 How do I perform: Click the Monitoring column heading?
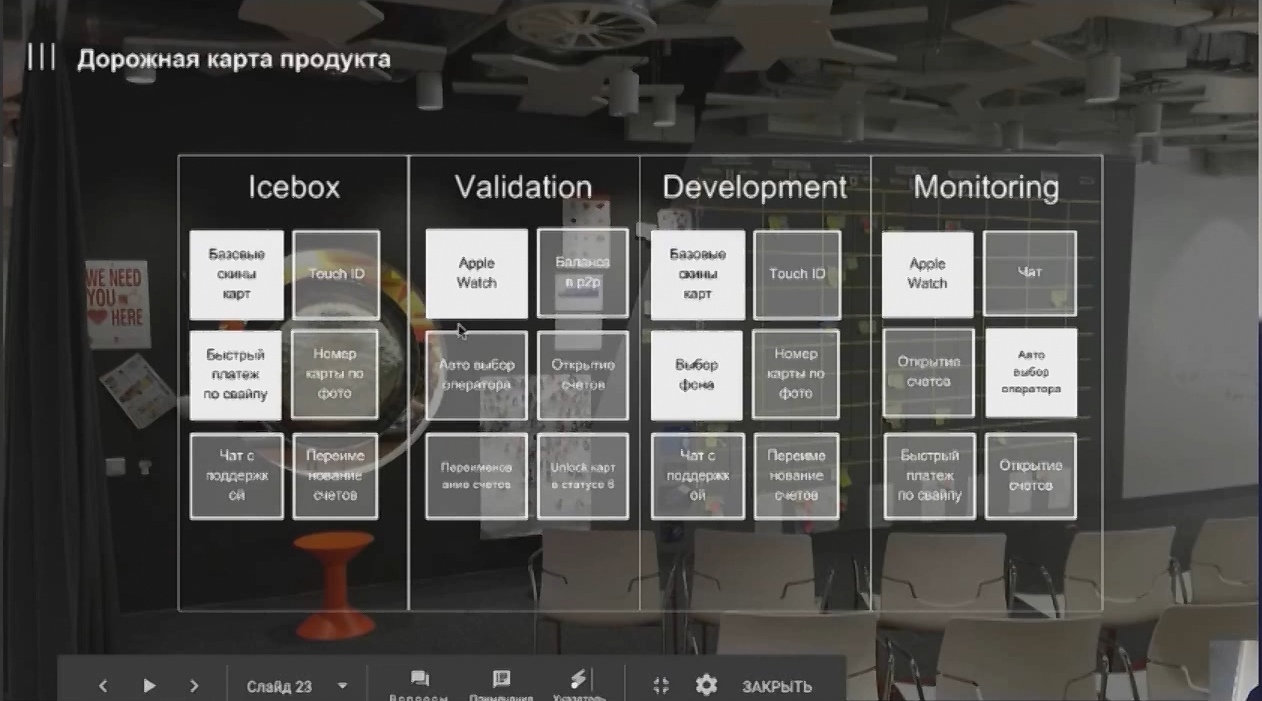(986, 187)
